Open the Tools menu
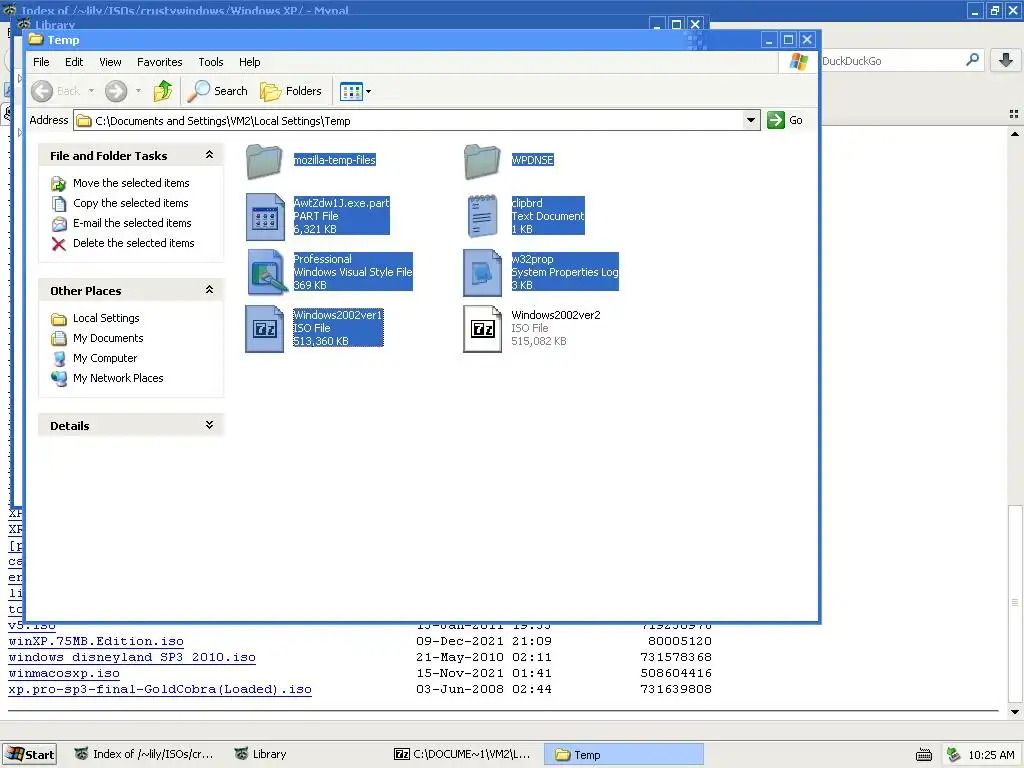The image size is (1024, 768). pos(211,62)
